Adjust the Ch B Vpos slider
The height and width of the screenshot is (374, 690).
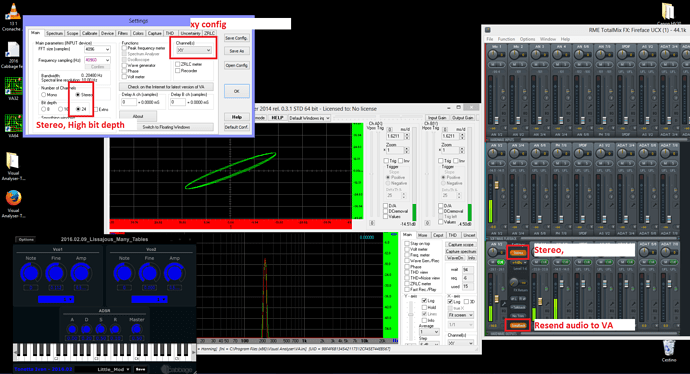[426, 175]
